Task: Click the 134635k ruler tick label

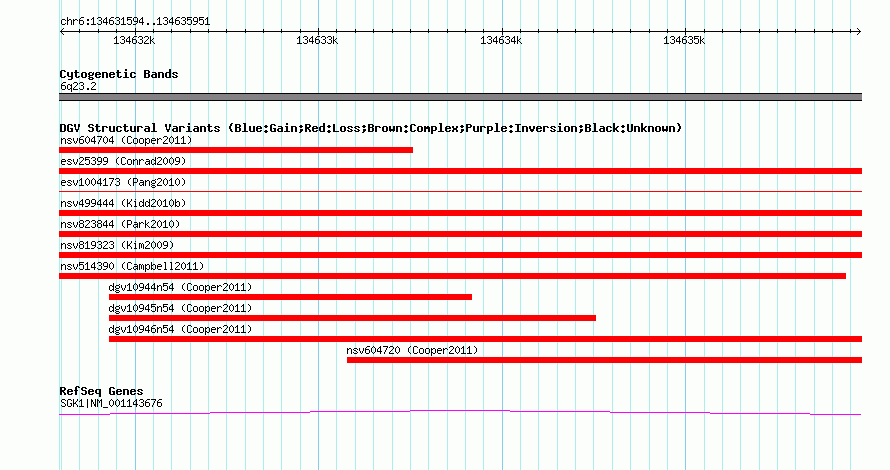Action: (x=685, y=40)
